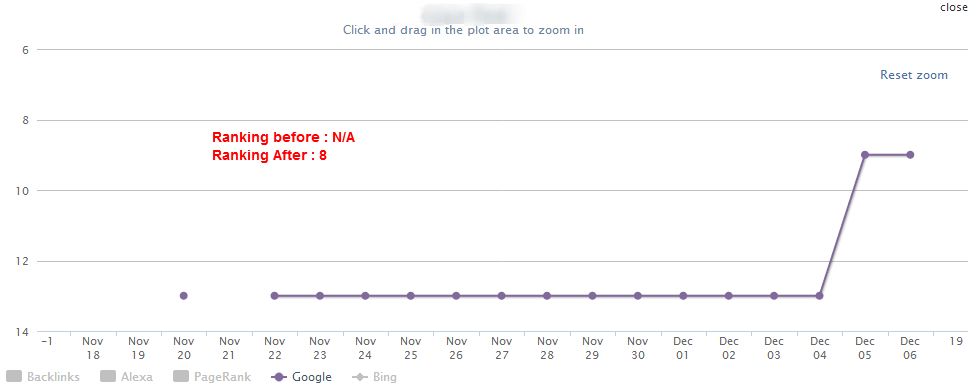Toggle the Alexa series in legend

(x=126, y=377)
